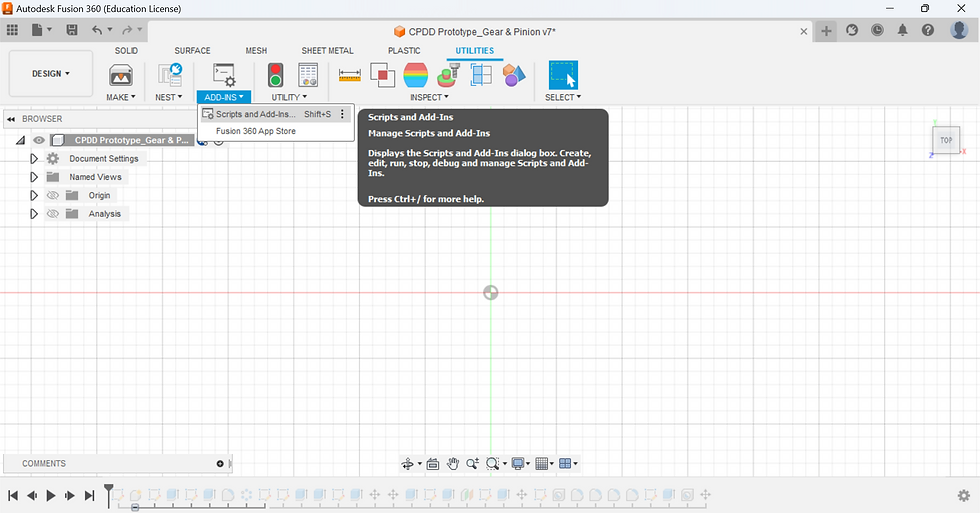Image resolution: width=980 pixels, height=513 pixels.
Task: Click the traffic light compute icon
Action: (x=276, y=75)
